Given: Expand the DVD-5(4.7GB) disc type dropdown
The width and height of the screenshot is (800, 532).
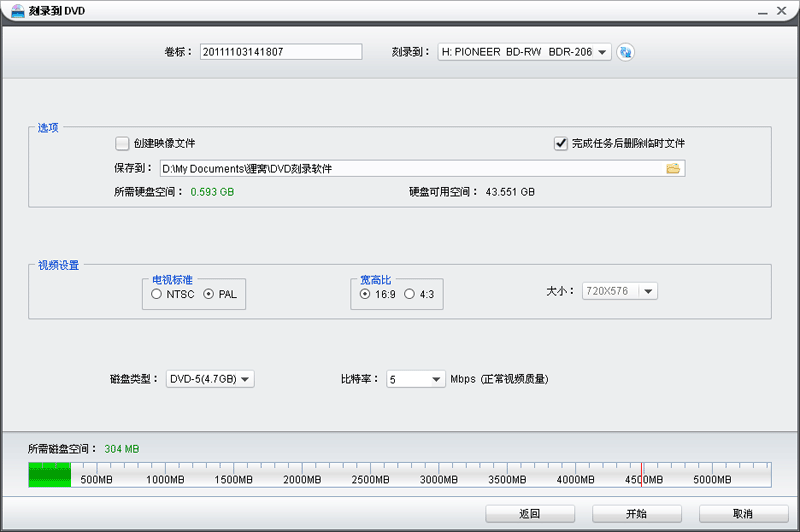Looking at the screenshot, I should [210, 379].
